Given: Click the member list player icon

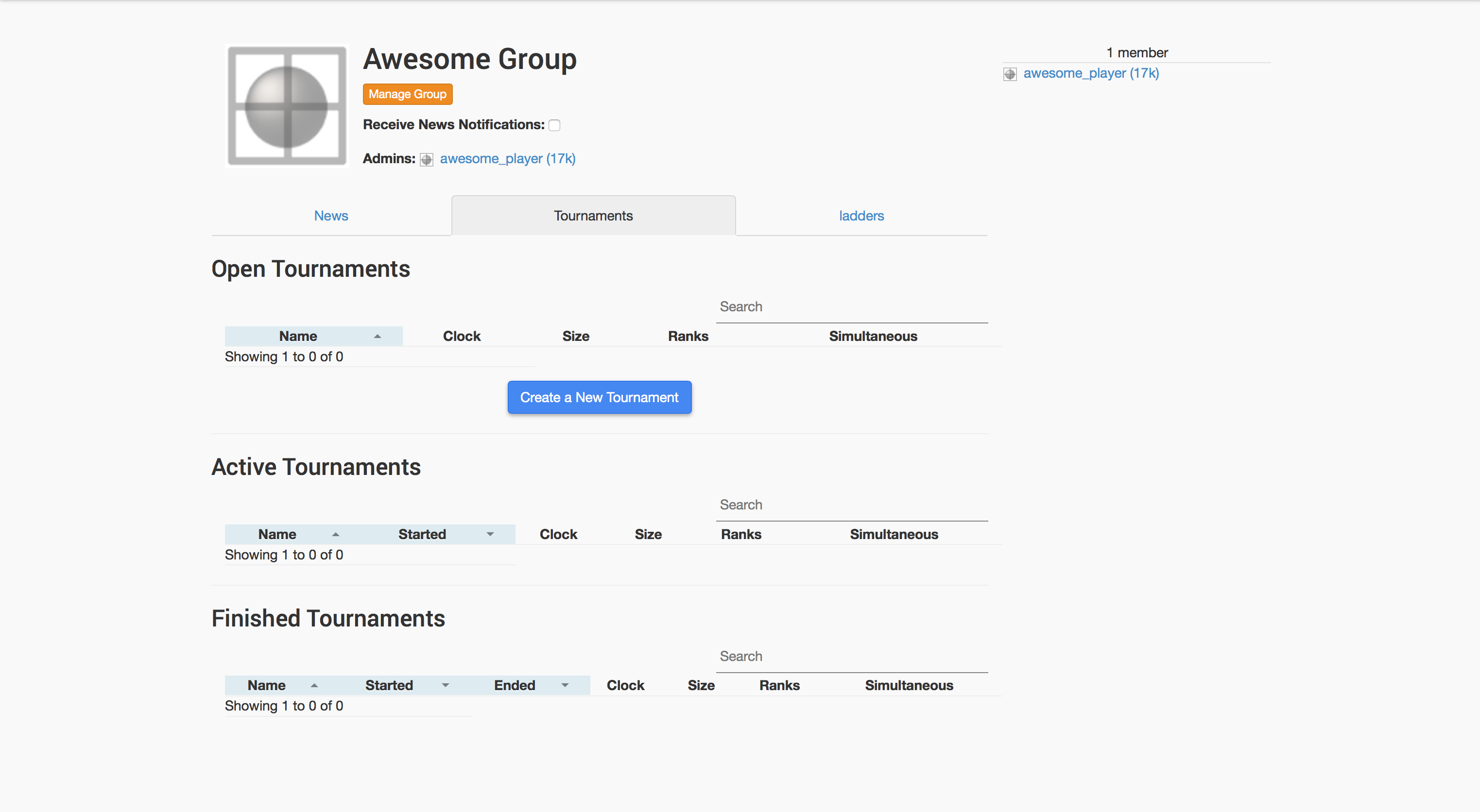Looking at the screenshot, I should click(x=1010, y=74).
